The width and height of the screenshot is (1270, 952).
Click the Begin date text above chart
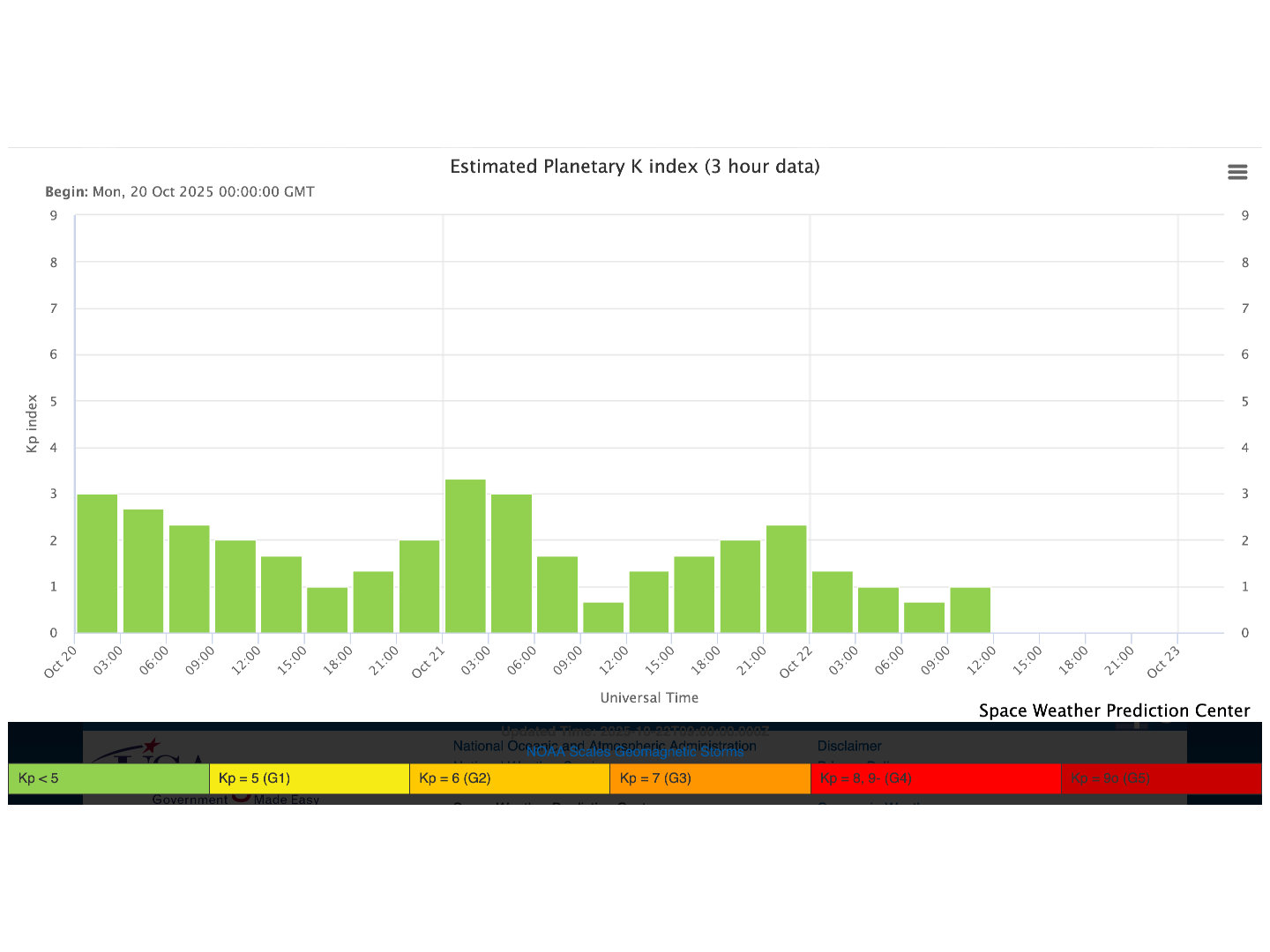click(180, 191)
